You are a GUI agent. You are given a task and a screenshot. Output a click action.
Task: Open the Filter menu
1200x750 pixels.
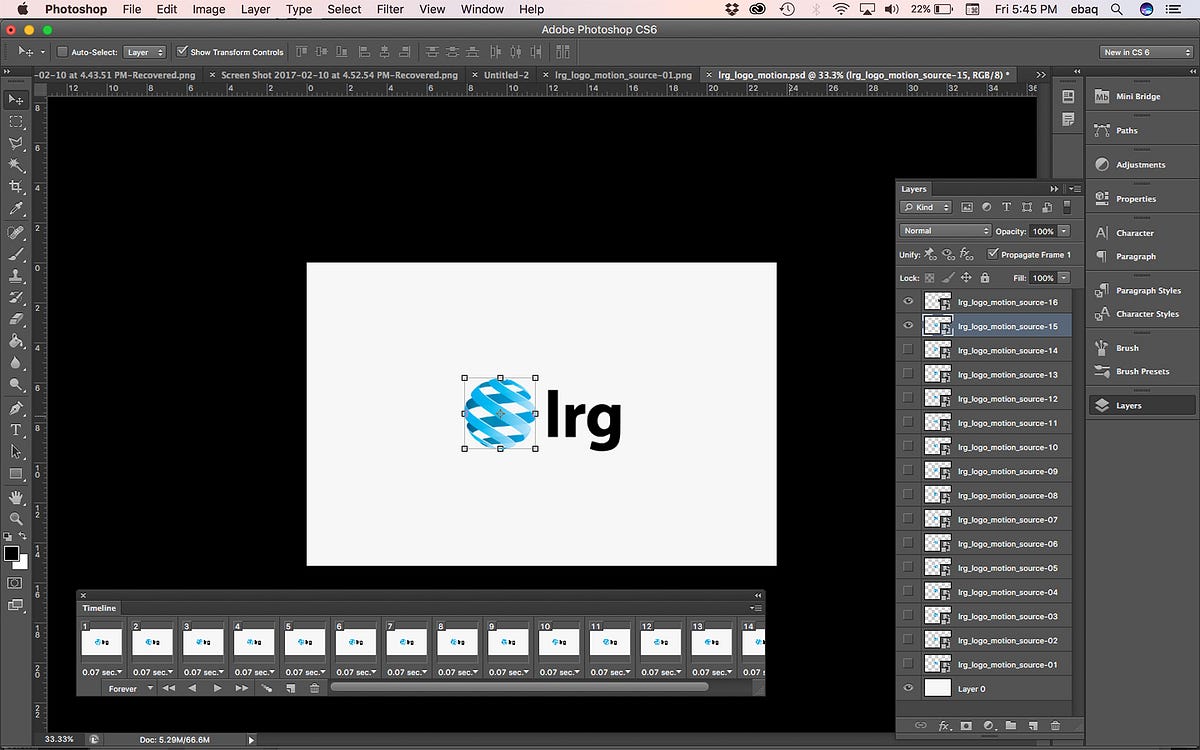click(x=390, y=9)
